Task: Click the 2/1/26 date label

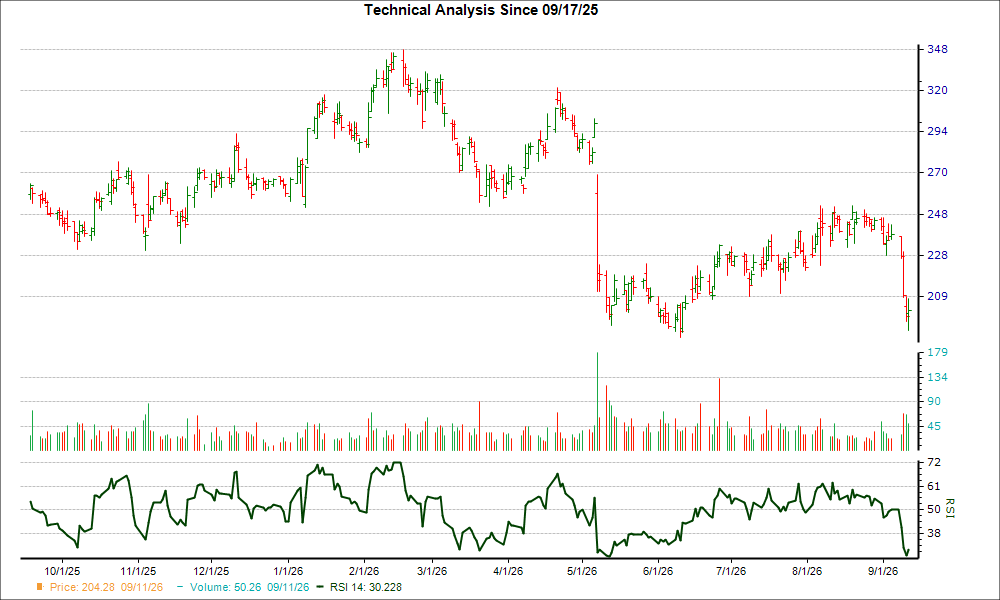Action: coord(364,571)
